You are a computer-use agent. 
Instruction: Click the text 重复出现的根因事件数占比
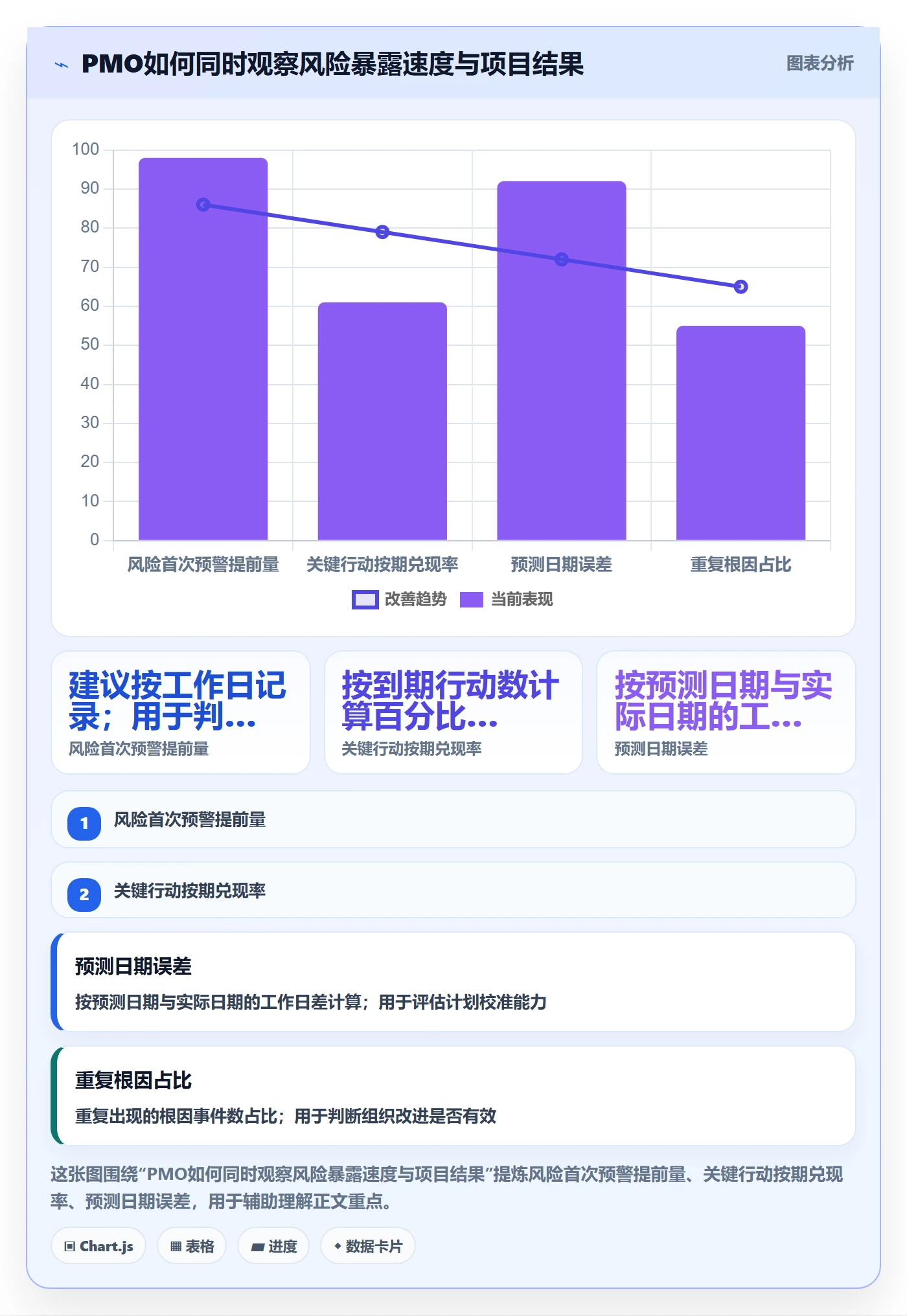tap(176, 1116)
